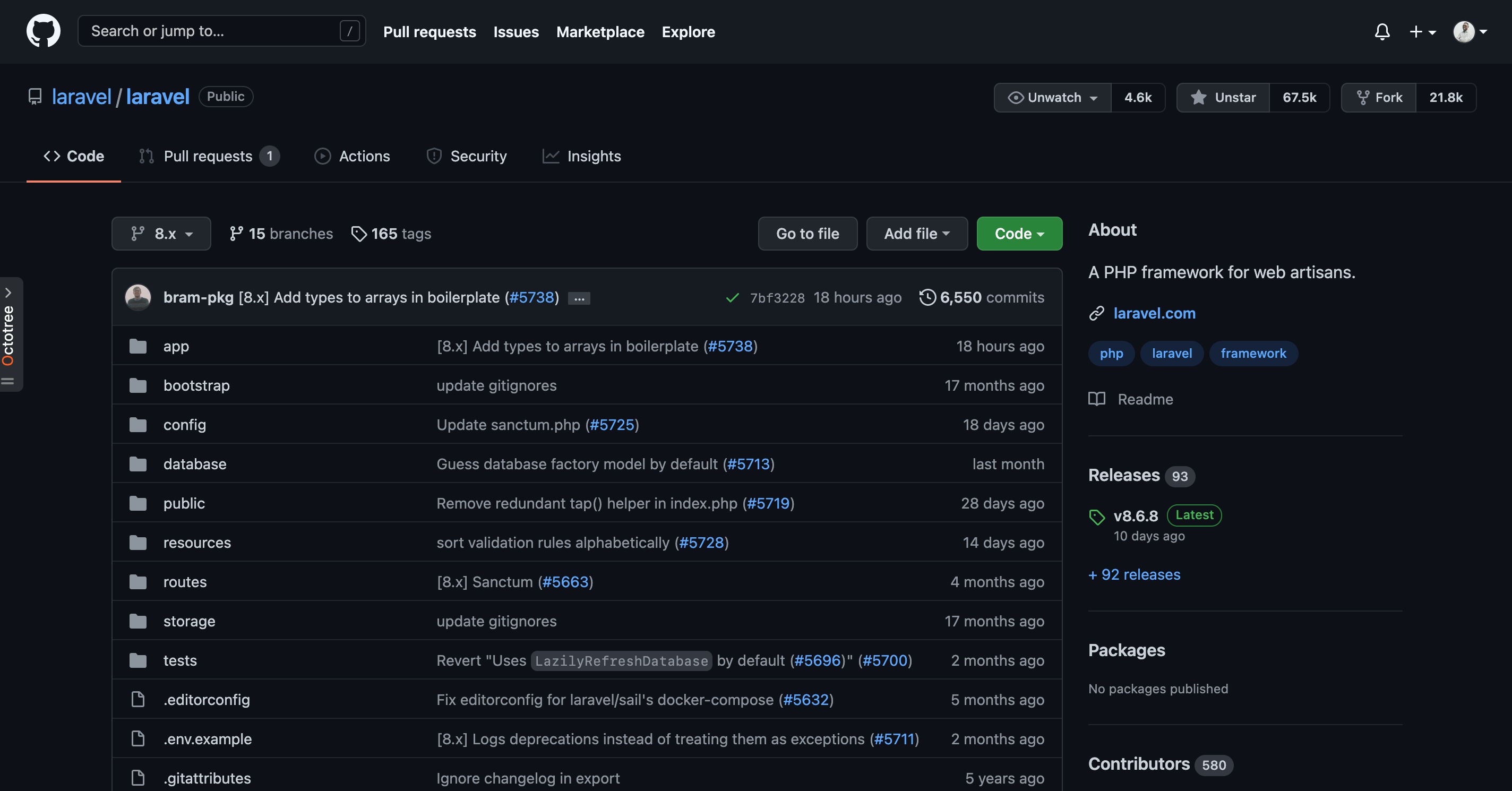Expand the Octotree sidebar

pos(8,292)
